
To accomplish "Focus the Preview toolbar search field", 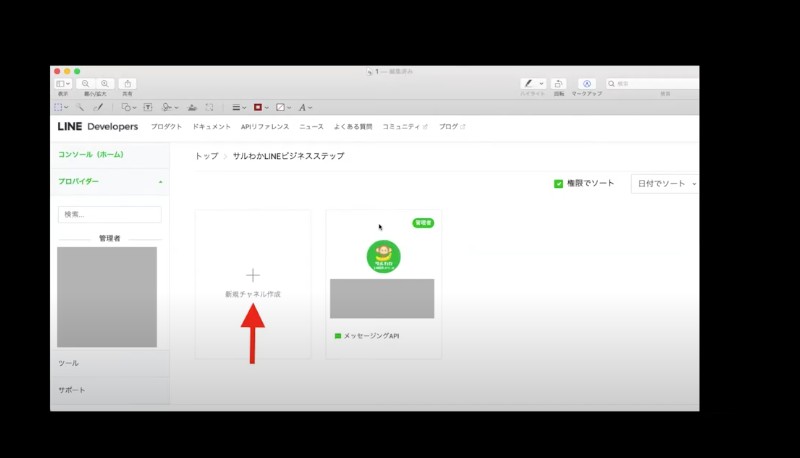I will (653, 84).
